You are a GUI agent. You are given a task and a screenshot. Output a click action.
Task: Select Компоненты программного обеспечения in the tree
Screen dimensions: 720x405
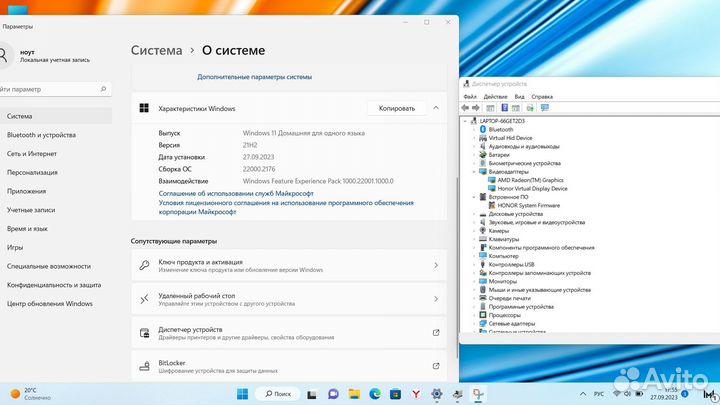pyautogui.click(x=541, y=248)
